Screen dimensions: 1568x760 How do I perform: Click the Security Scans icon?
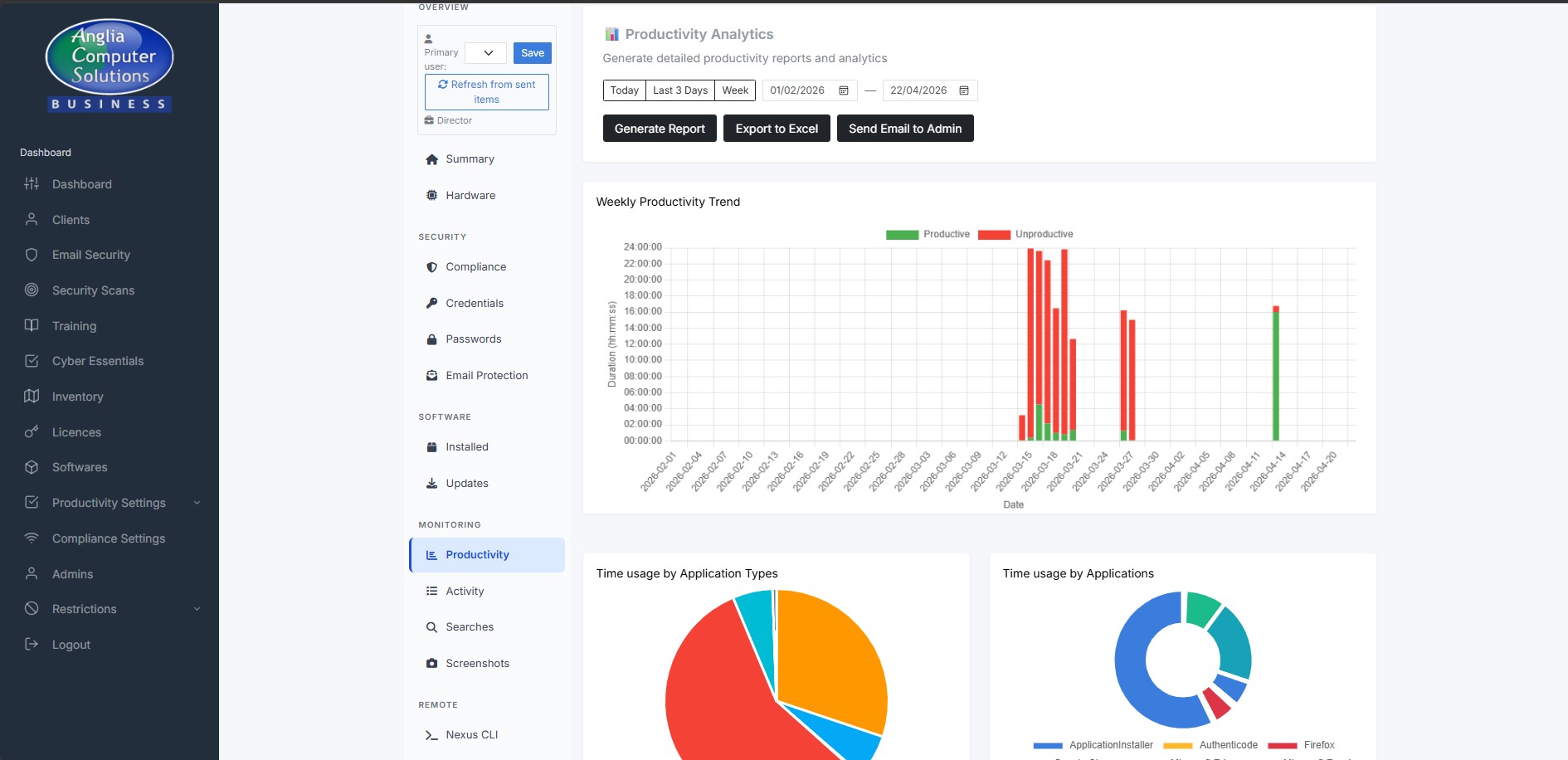[x=32, y=290]
